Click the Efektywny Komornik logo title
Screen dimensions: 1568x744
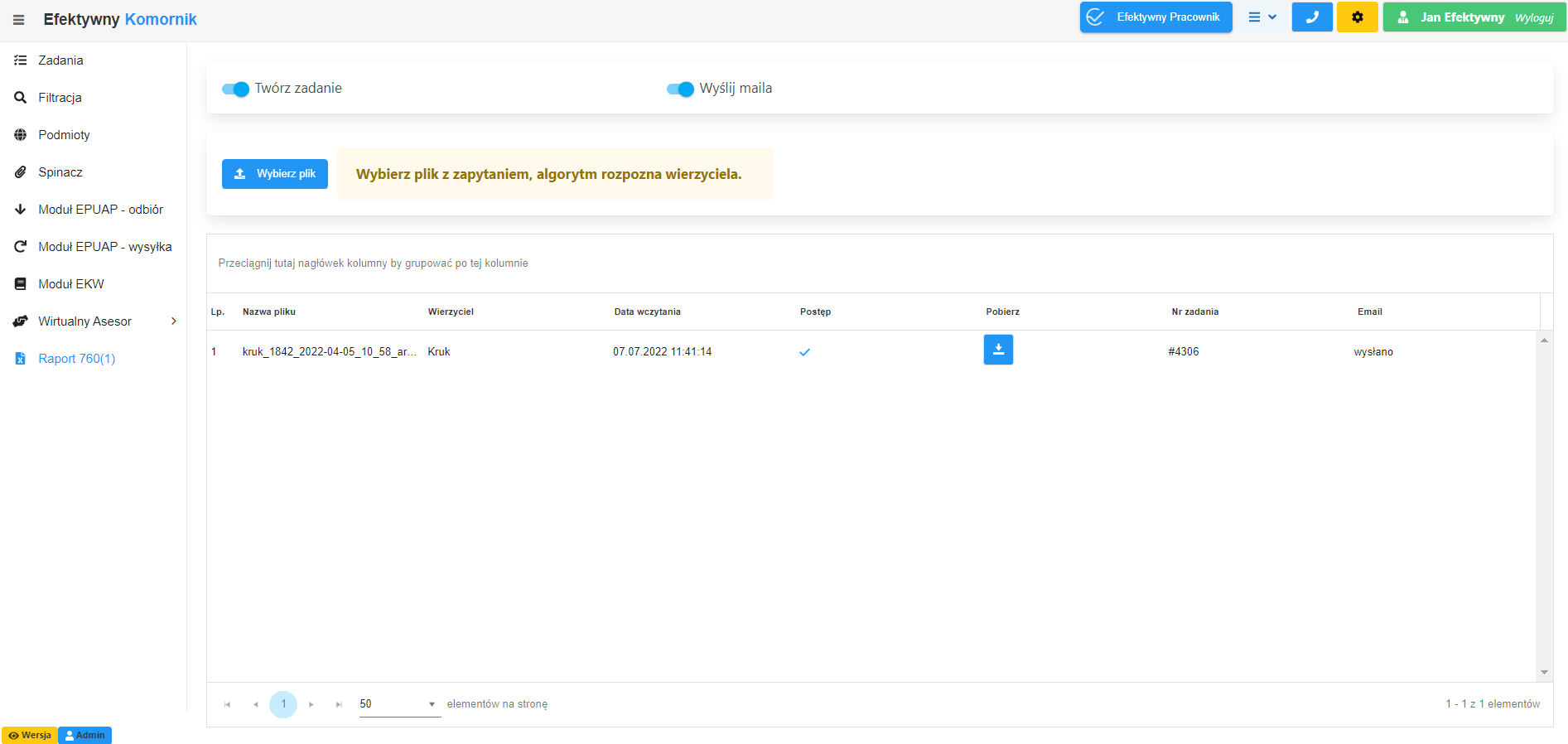click(x=120, y=20)
